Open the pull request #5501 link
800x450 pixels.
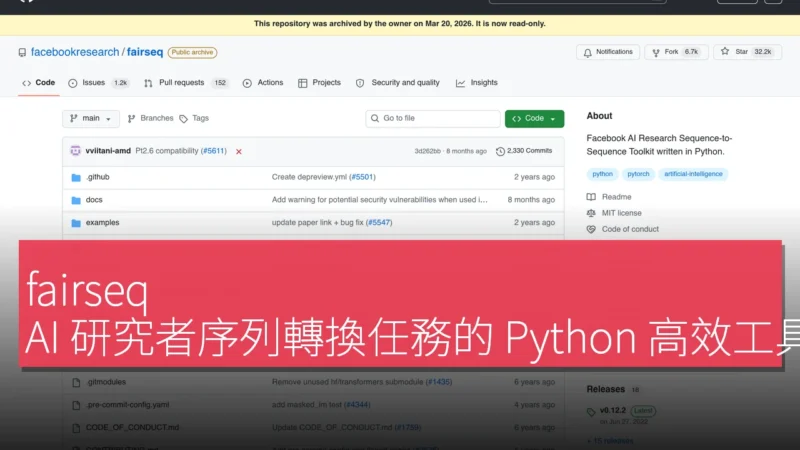point(362,177)
